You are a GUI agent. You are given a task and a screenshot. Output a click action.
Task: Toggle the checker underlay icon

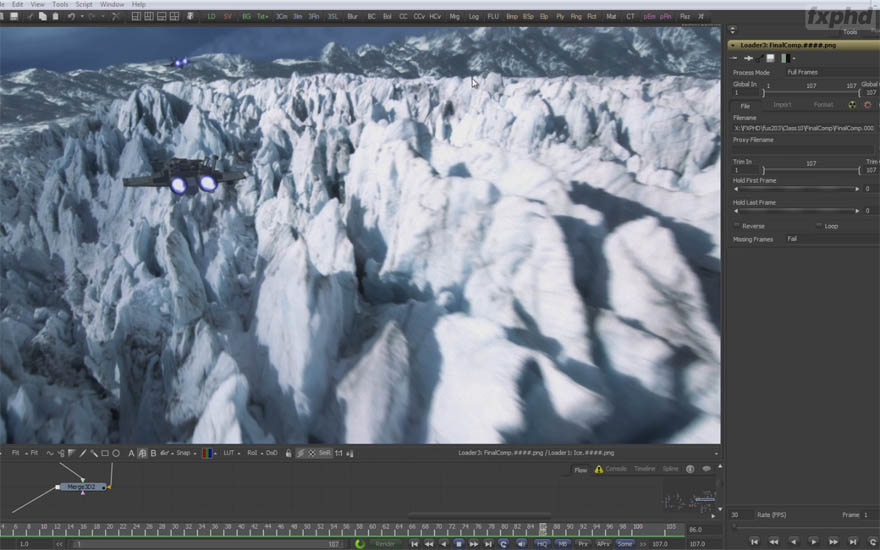point(312,453)
